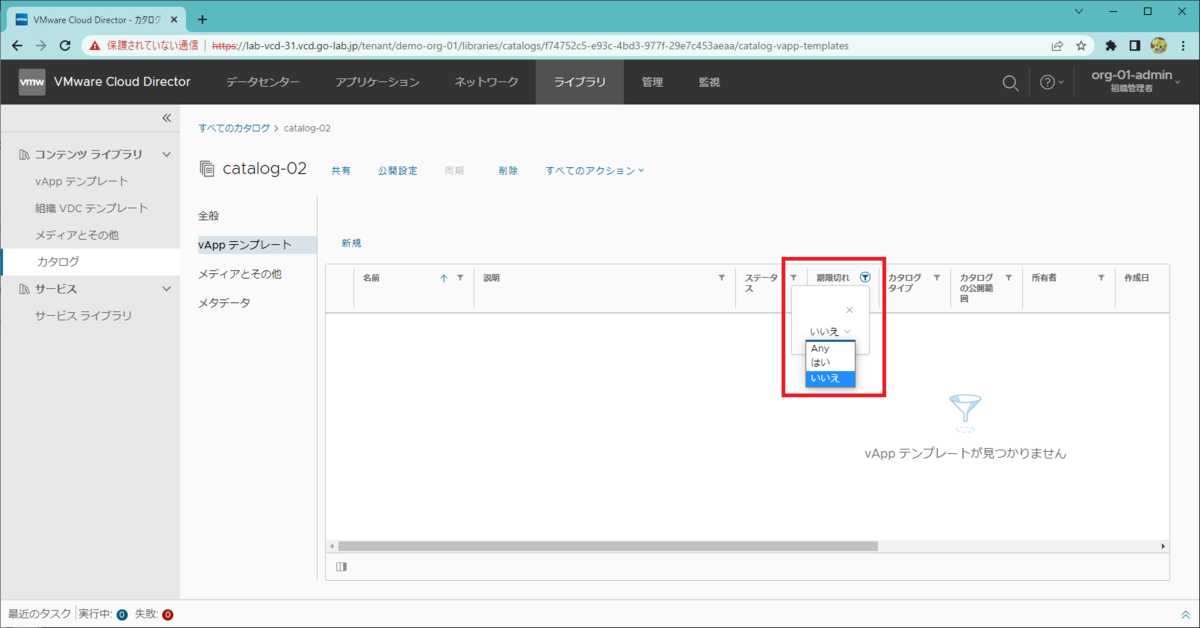Go to the ライブラリ tab
The width and height of the screenshot is (1200, 628).
pyautogui.click(x=580, y=82)
